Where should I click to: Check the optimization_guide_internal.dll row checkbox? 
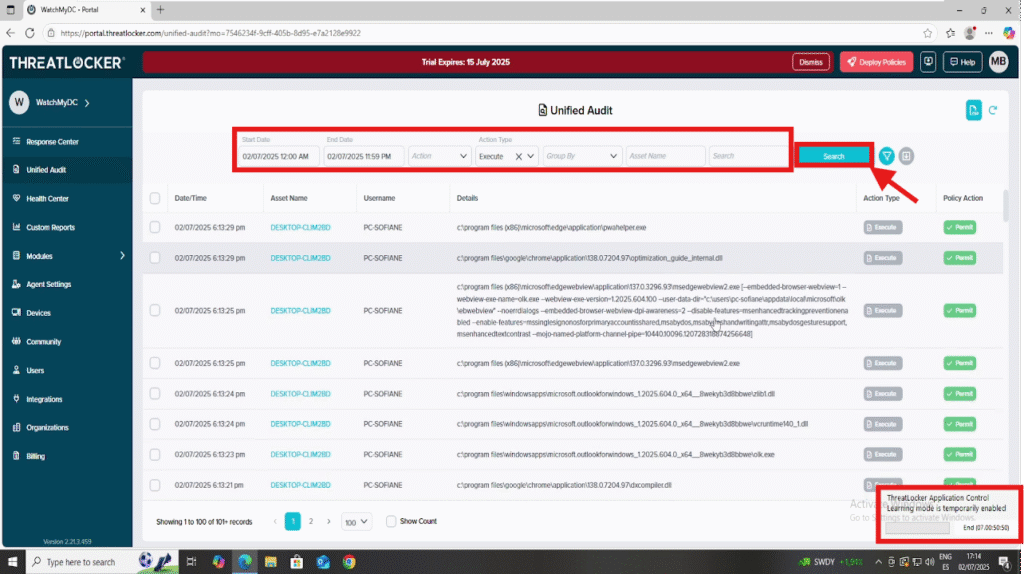[x=155, y=258]
